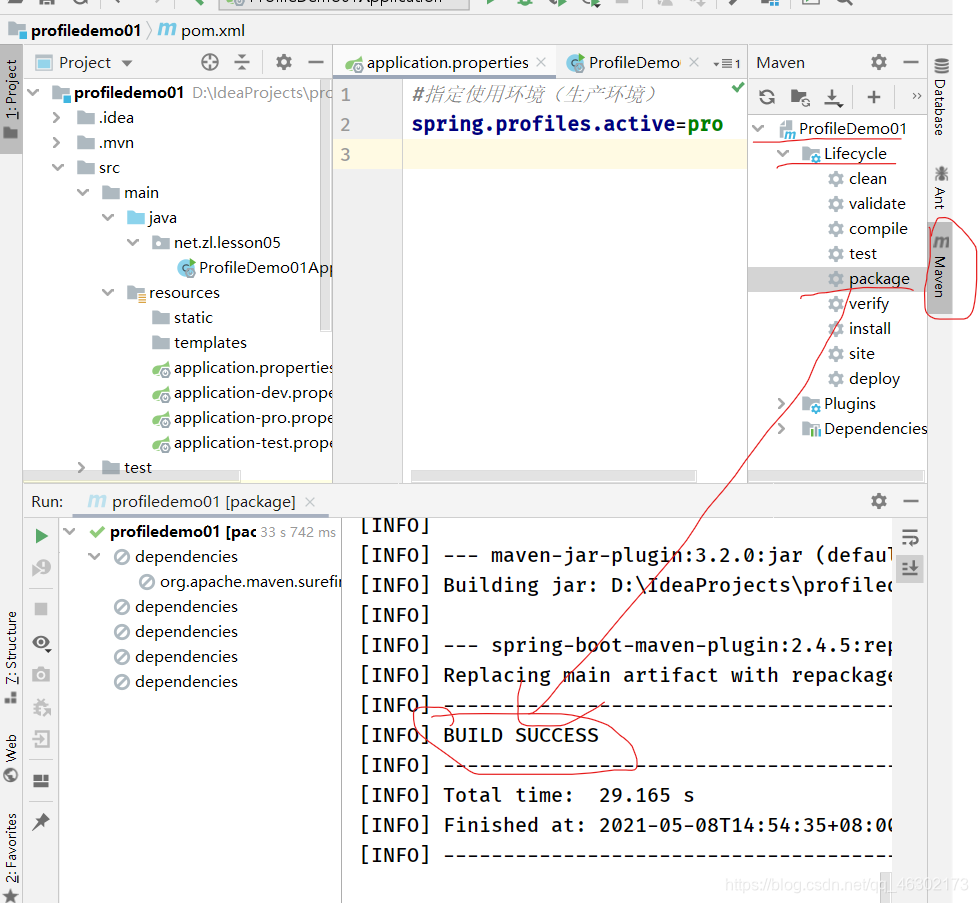Select the package lifecycle goal

click(x=878, y=279)
